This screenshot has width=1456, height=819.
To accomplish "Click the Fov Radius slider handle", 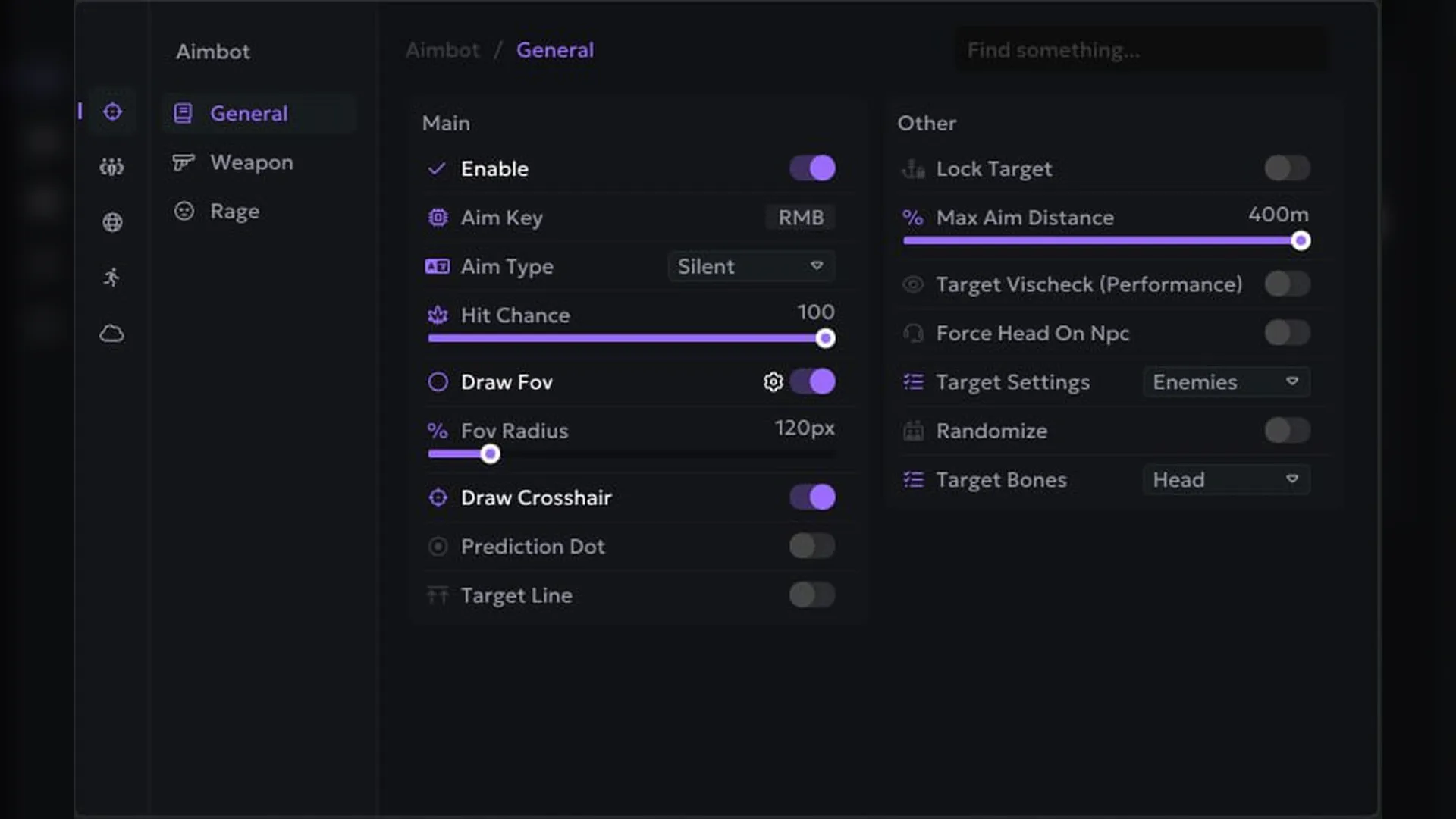I will 490,454.
